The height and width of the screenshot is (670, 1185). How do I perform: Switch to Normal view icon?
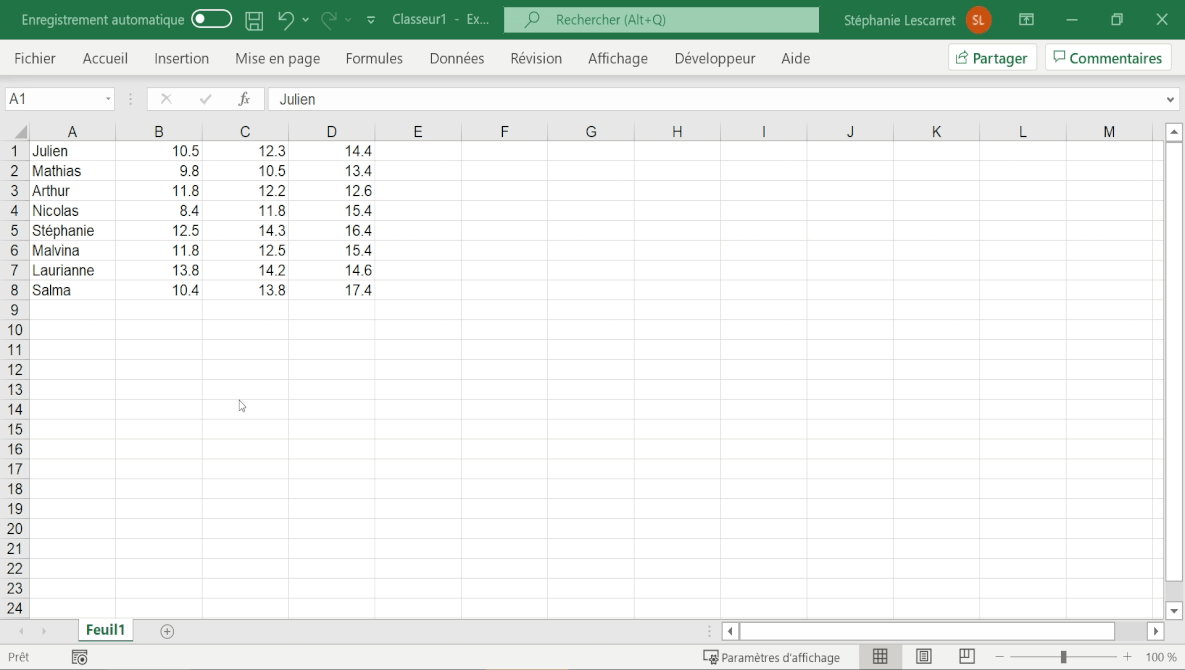880,656
